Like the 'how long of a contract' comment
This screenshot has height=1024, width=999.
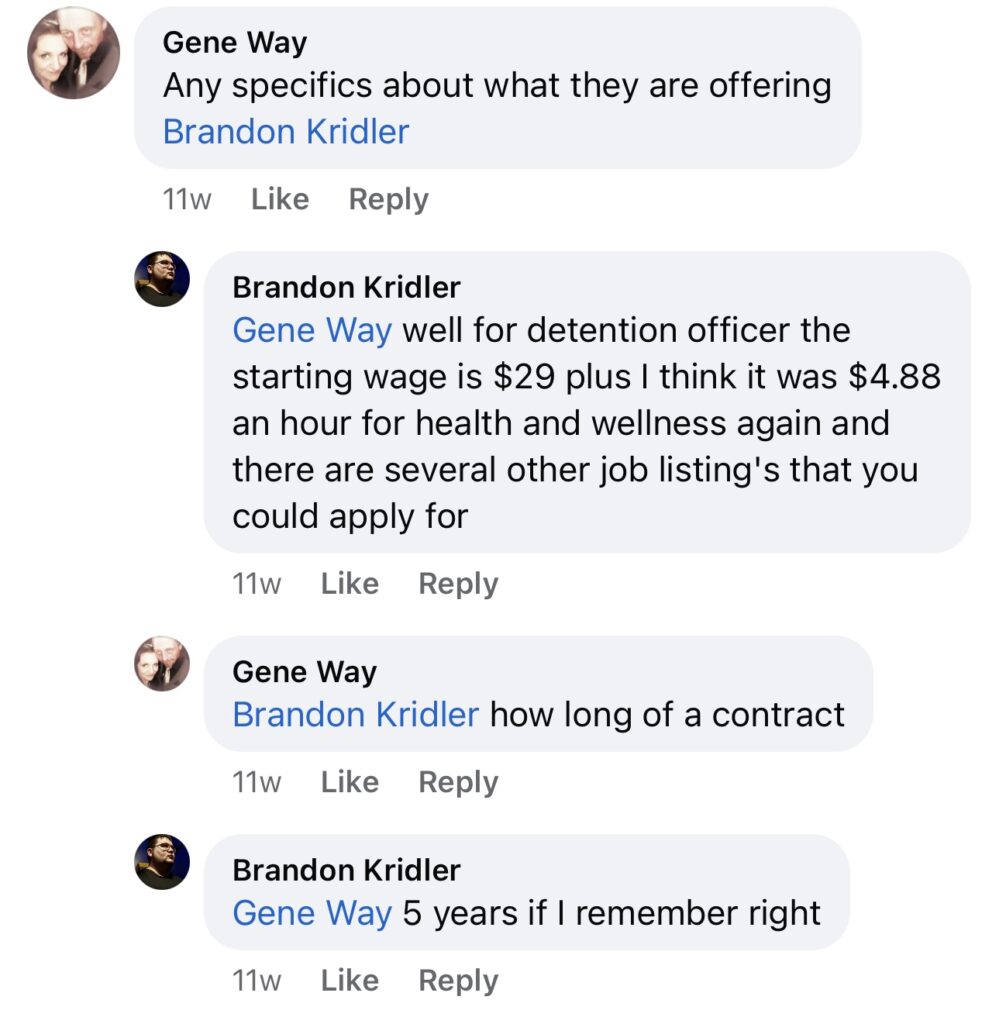click(x=349, y=781)
